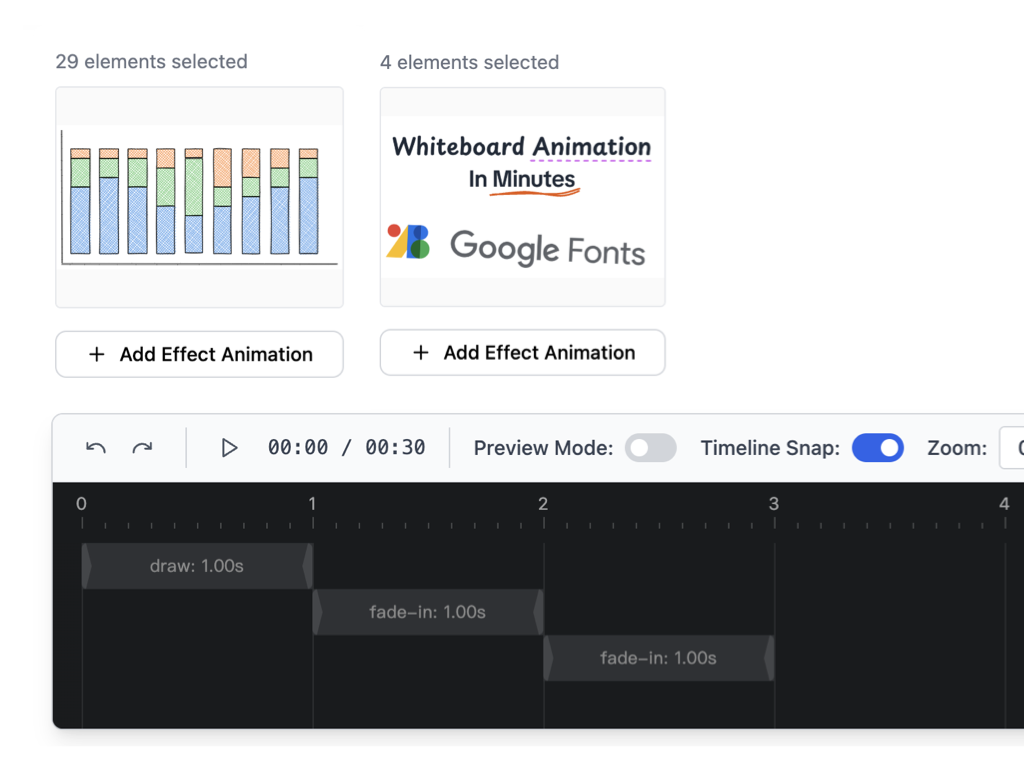Click the 2 second ruler marker
Screen dimensions: 1024x768
(x=543, y=504)
